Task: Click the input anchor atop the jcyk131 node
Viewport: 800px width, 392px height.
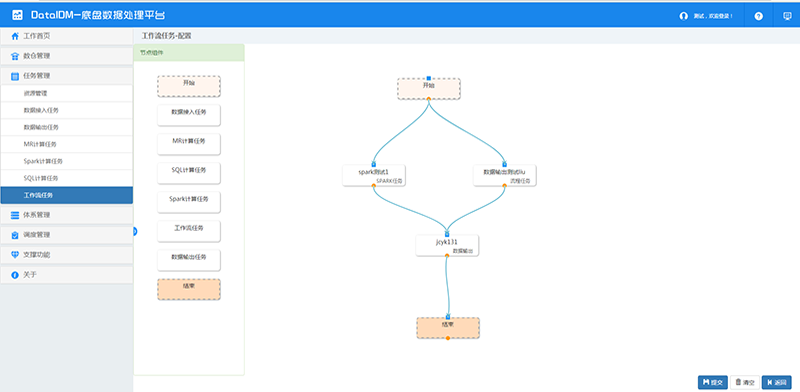Action: tap(447, 234)
